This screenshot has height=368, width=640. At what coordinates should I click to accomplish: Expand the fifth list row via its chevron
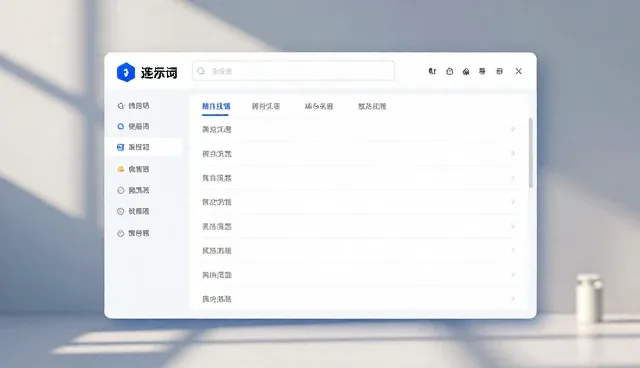pyautogui.click(x=513, y=226)
